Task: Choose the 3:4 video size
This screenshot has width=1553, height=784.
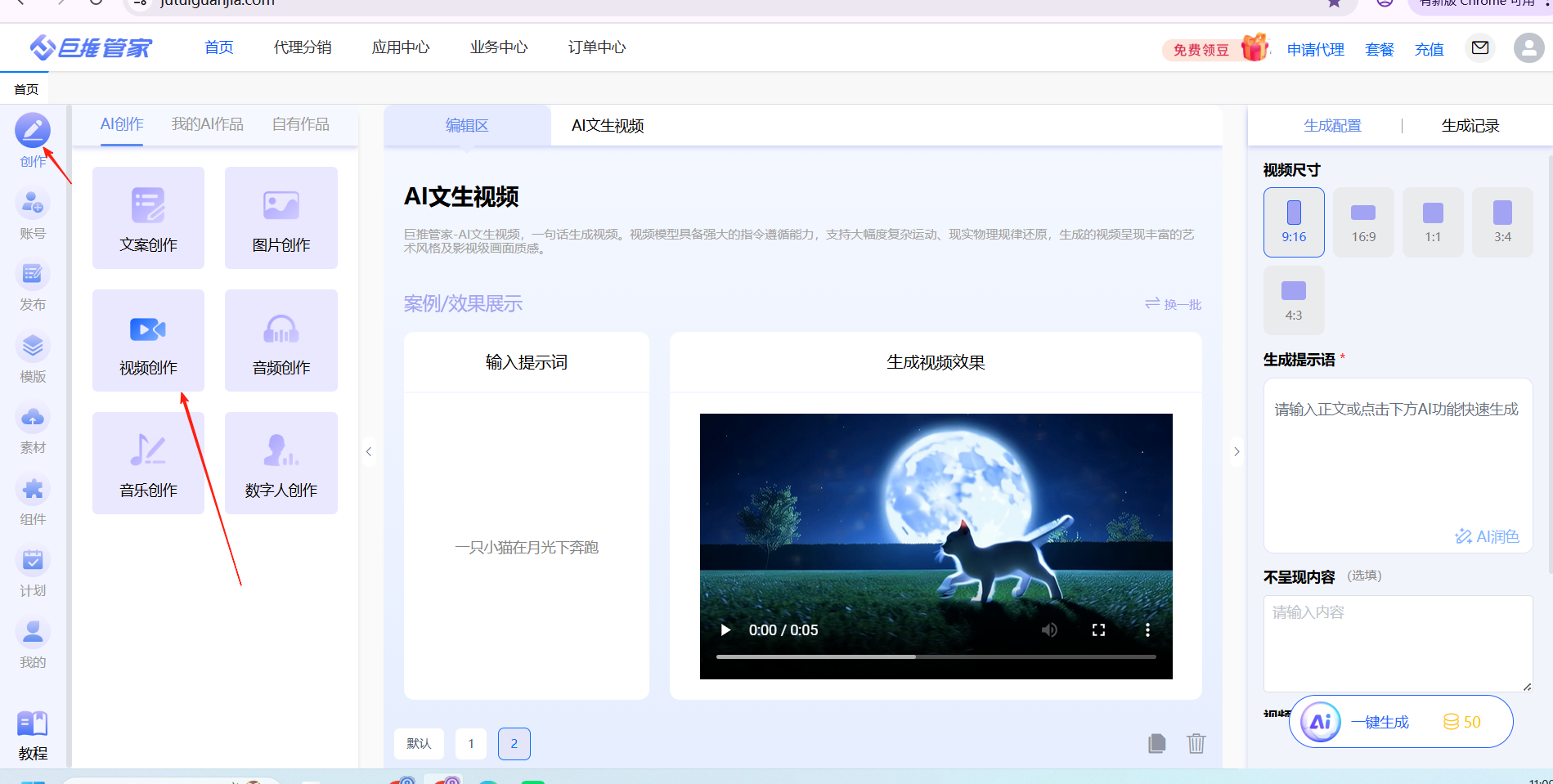Action: tap(1502, 222)
